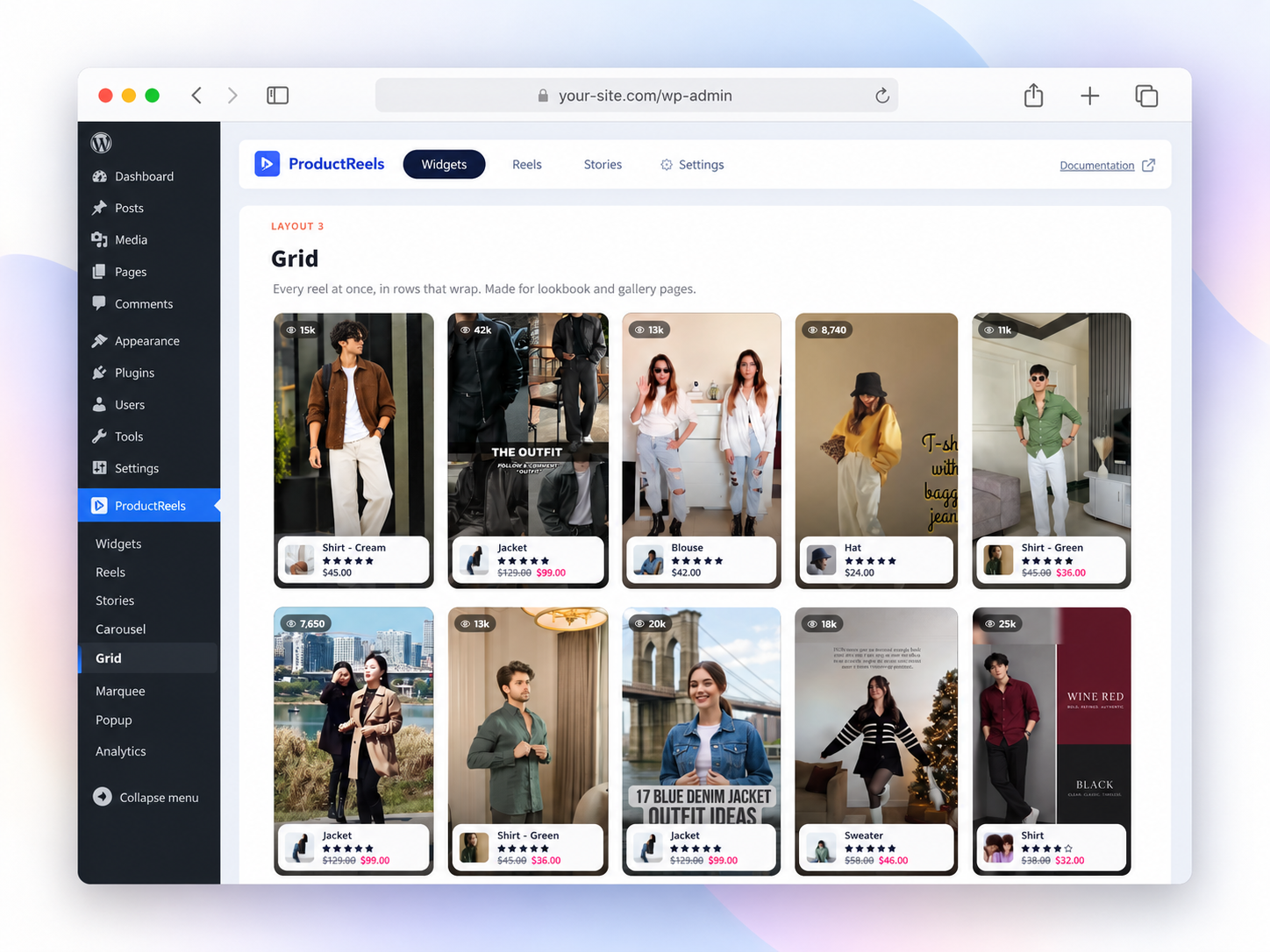
Task: Reload the page from address bar
Action: 882,96
